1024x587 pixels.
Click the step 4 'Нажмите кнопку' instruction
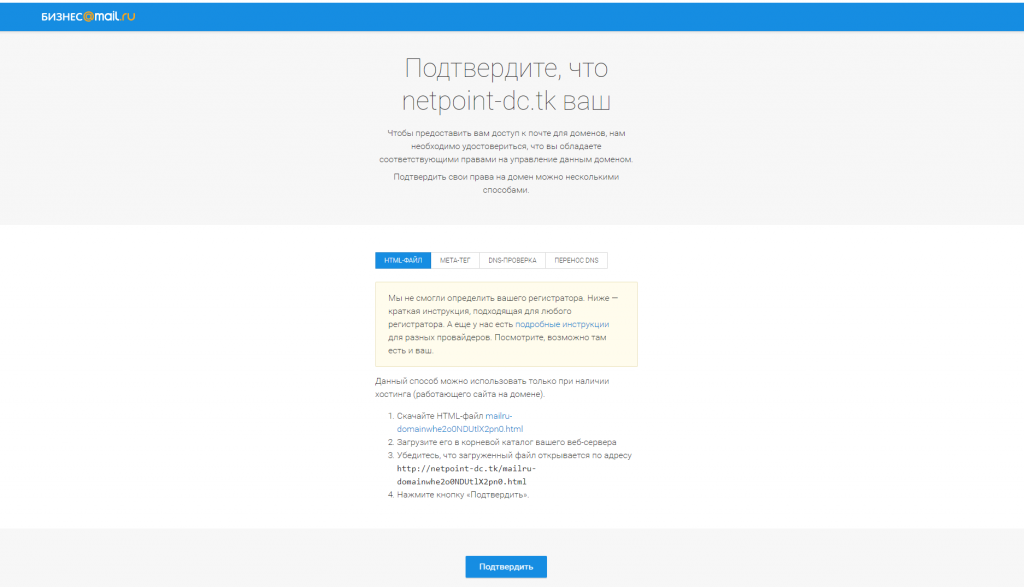(x=462, y=494)
